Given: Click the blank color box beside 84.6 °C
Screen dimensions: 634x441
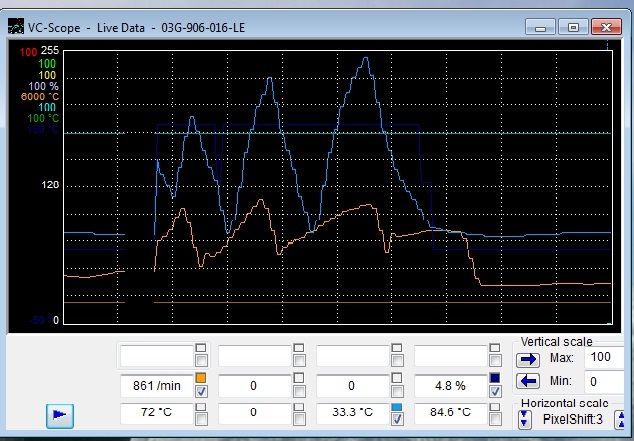Looking at the screenshot, I should pos(495,407).
